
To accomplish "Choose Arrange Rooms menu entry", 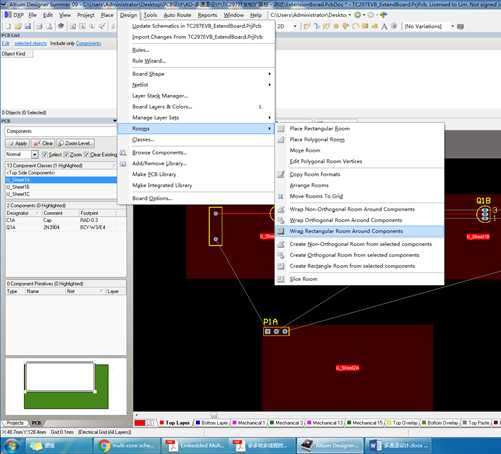I will coord(359,185).
